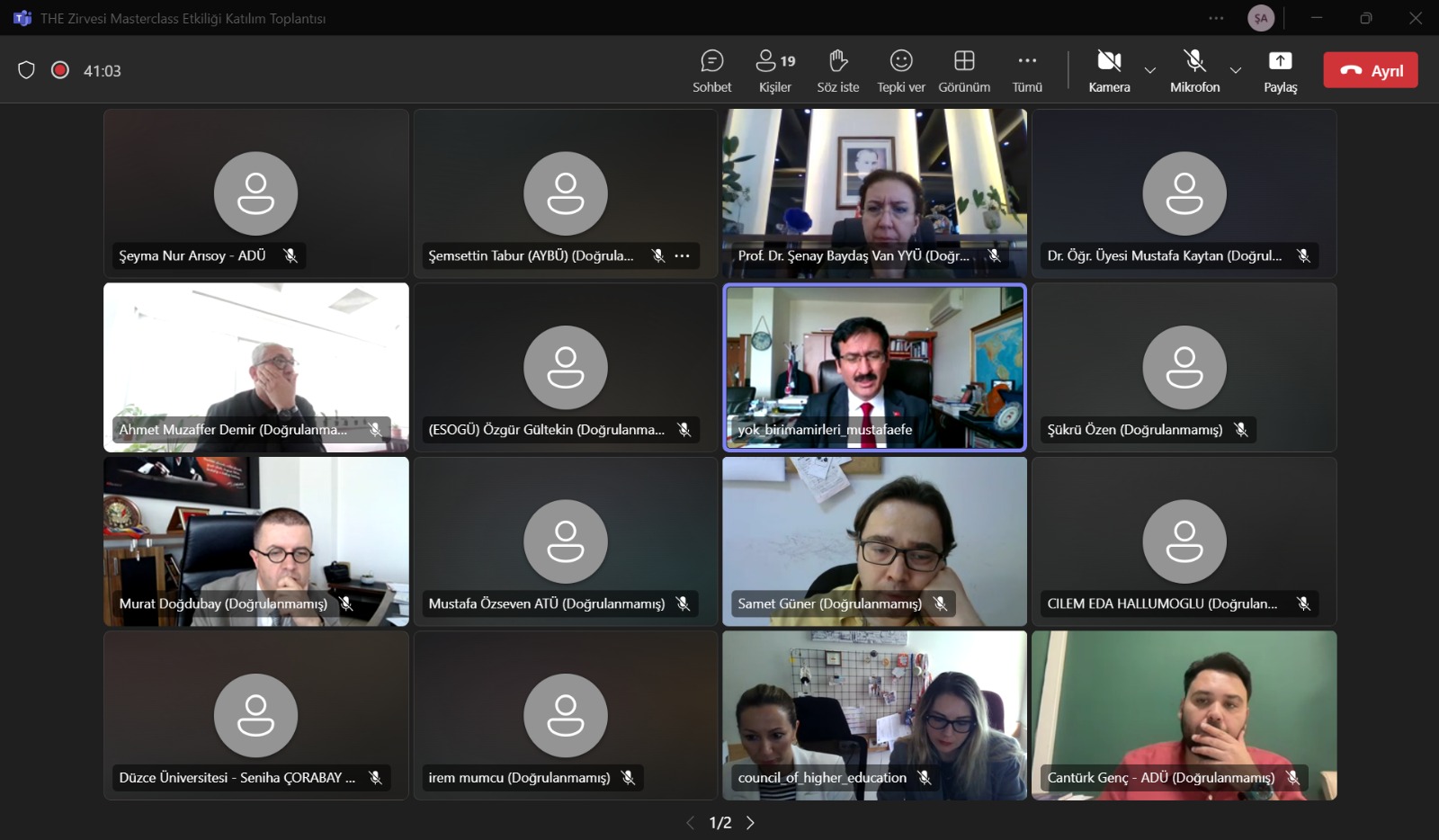The height and width of the screenshot is (840, 1439).
Task: Select Şeyma Nur Arısoy - ADÜ tile
Action: pos(256,193)
